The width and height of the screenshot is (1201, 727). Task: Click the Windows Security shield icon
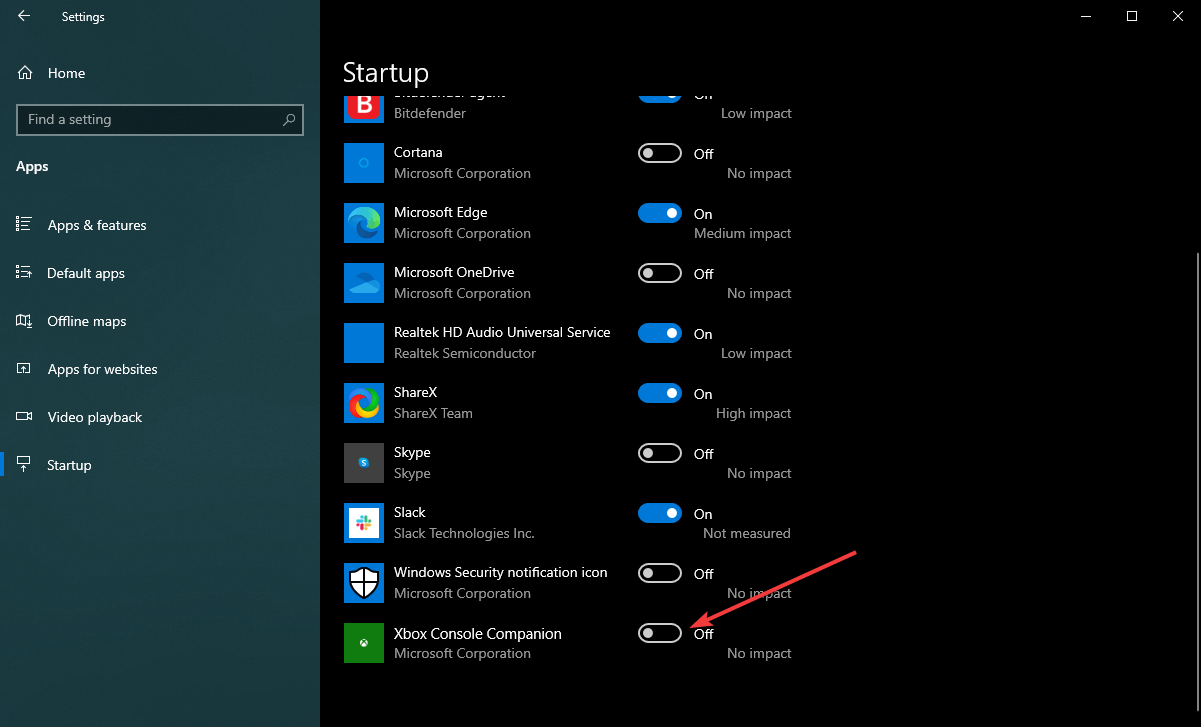pos(364,583)
